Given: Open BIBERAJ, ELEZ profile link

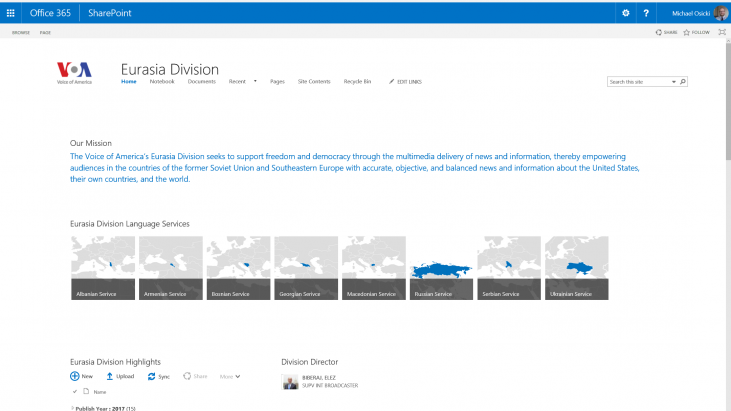Looking at the screenshot, I should 319,378.
